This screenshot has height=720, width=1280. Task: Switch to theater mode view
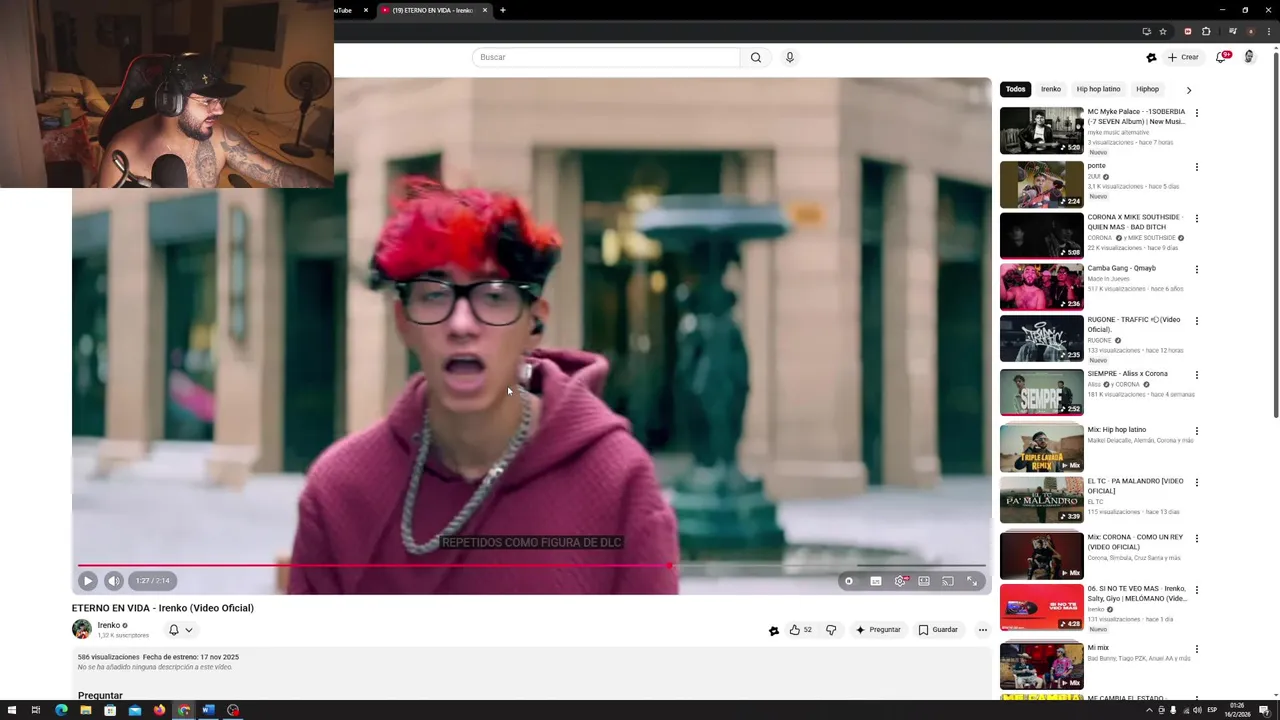pyautogui.click(x=924, y=581)
